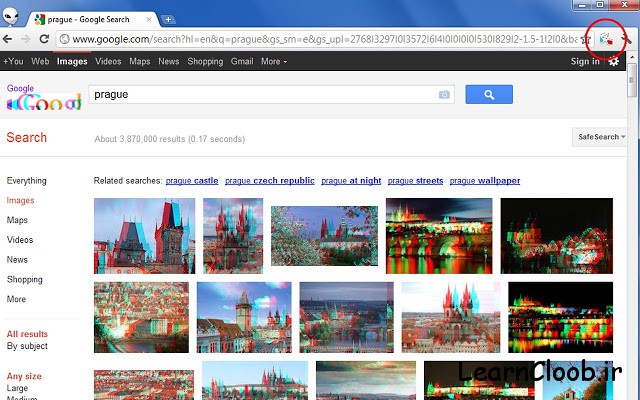Open second-row rooftops aerial thumbnail

point(141,318)
